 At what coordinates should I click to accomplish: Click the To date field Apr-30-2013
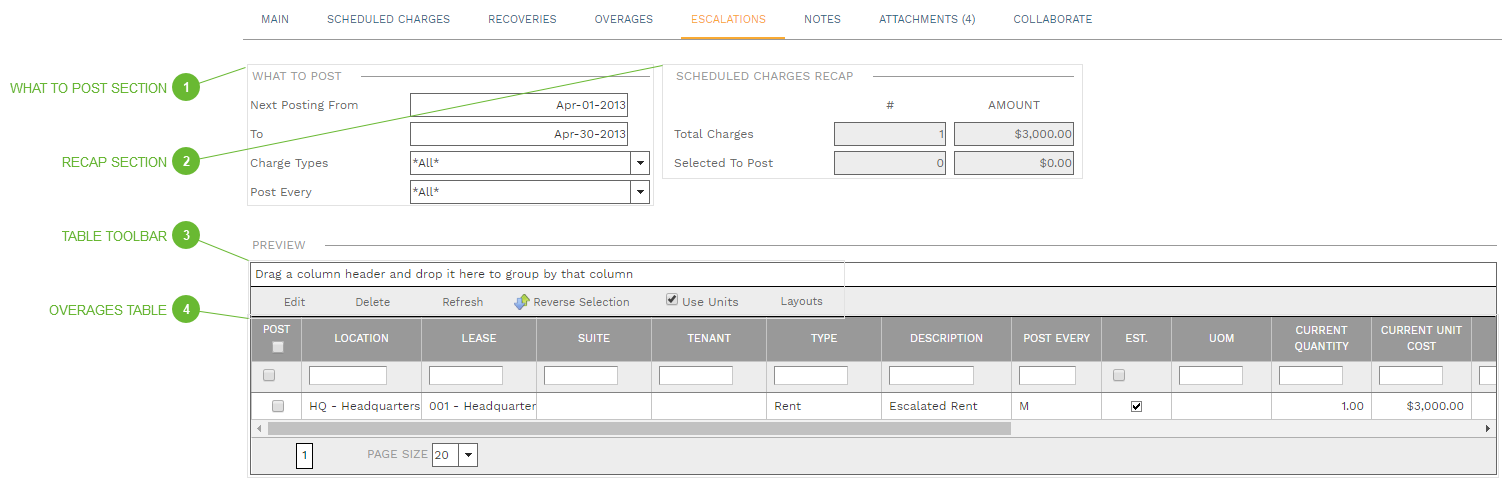tap(519, 134)
